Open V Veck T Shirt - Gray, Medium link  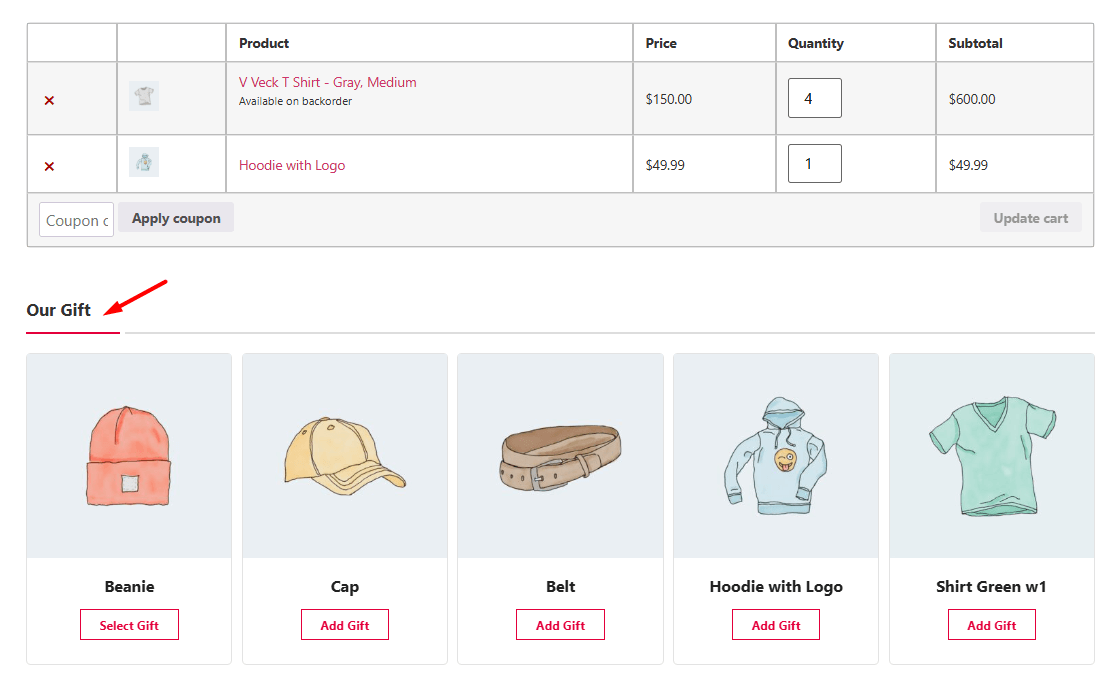pyautogui.click(x=327, y=83)
